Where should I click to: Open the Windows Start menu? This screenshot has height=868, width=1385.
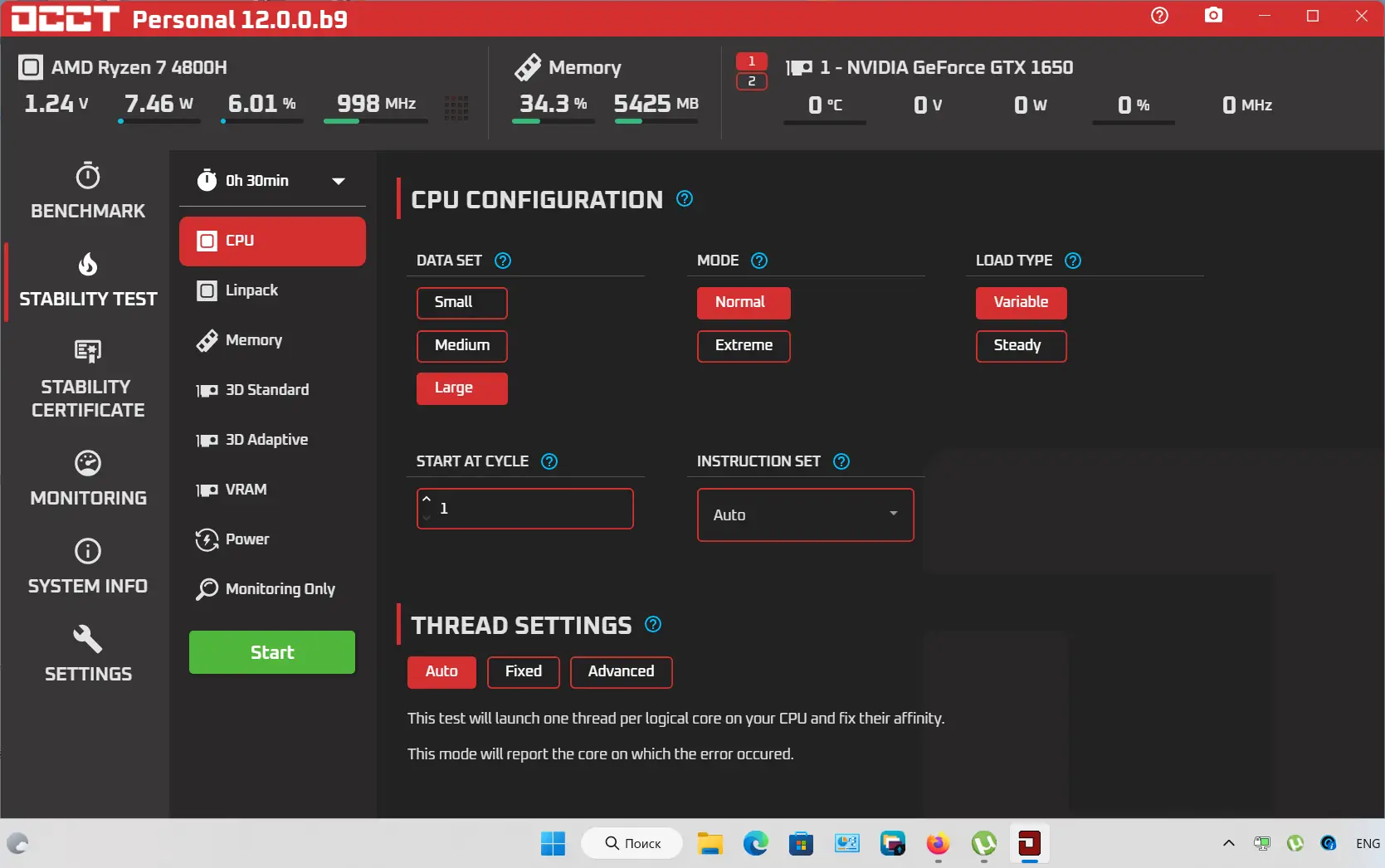(x=553, y=844)
